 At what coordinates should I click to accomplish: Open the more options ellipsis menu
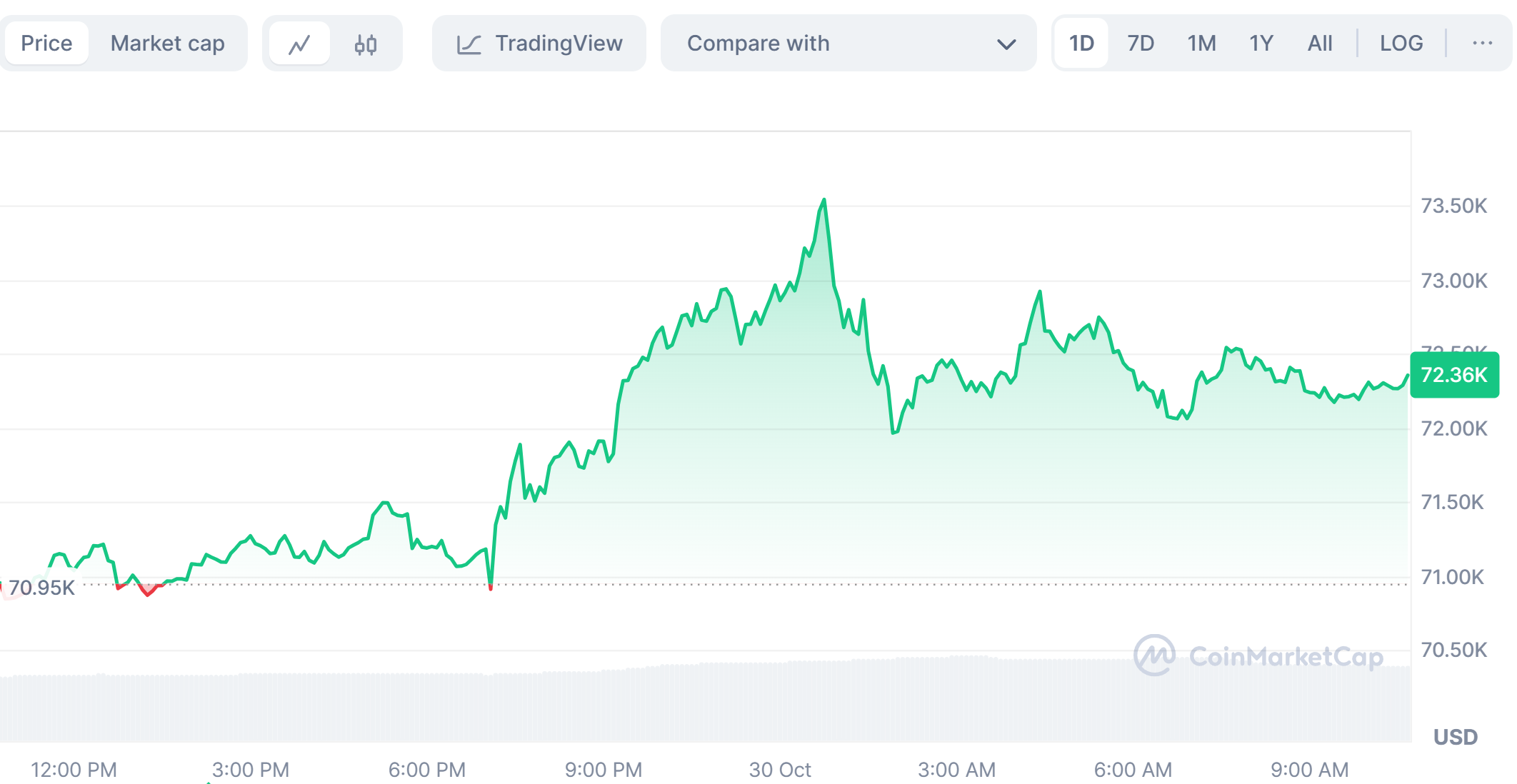1482,44
